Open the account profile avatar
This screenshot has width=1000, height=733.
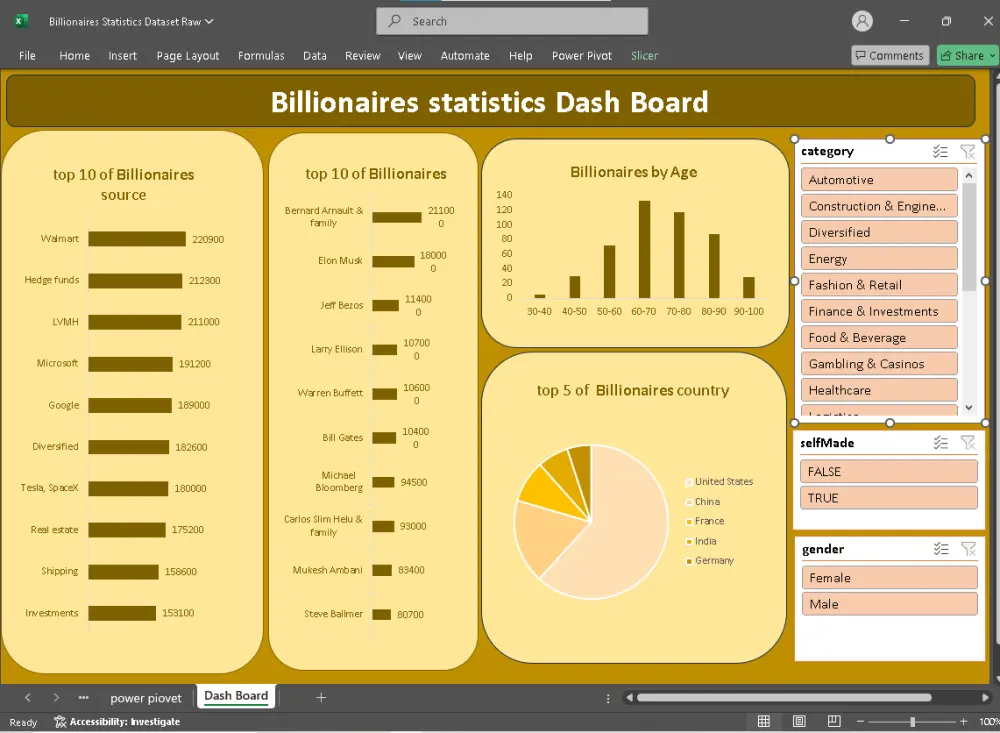(x=862, y=21)
